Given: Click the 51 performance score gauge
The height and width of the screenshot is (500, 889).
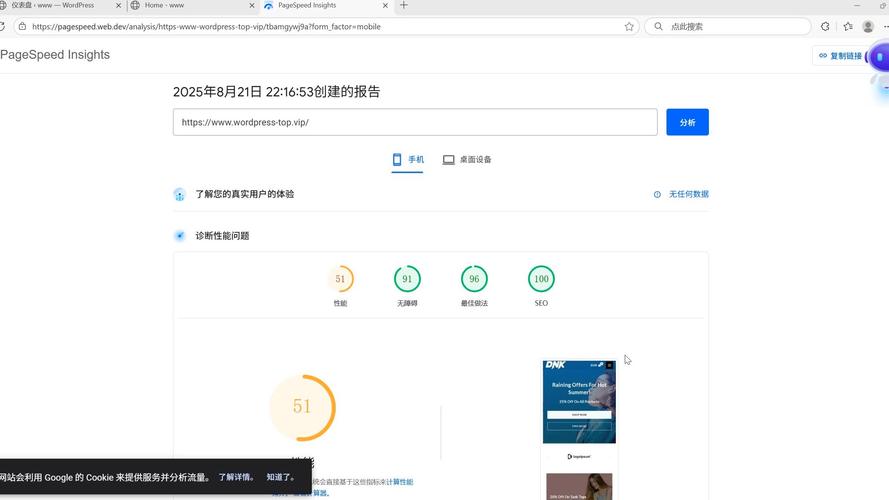Looking at the screenshot, I should click(340, 279).
